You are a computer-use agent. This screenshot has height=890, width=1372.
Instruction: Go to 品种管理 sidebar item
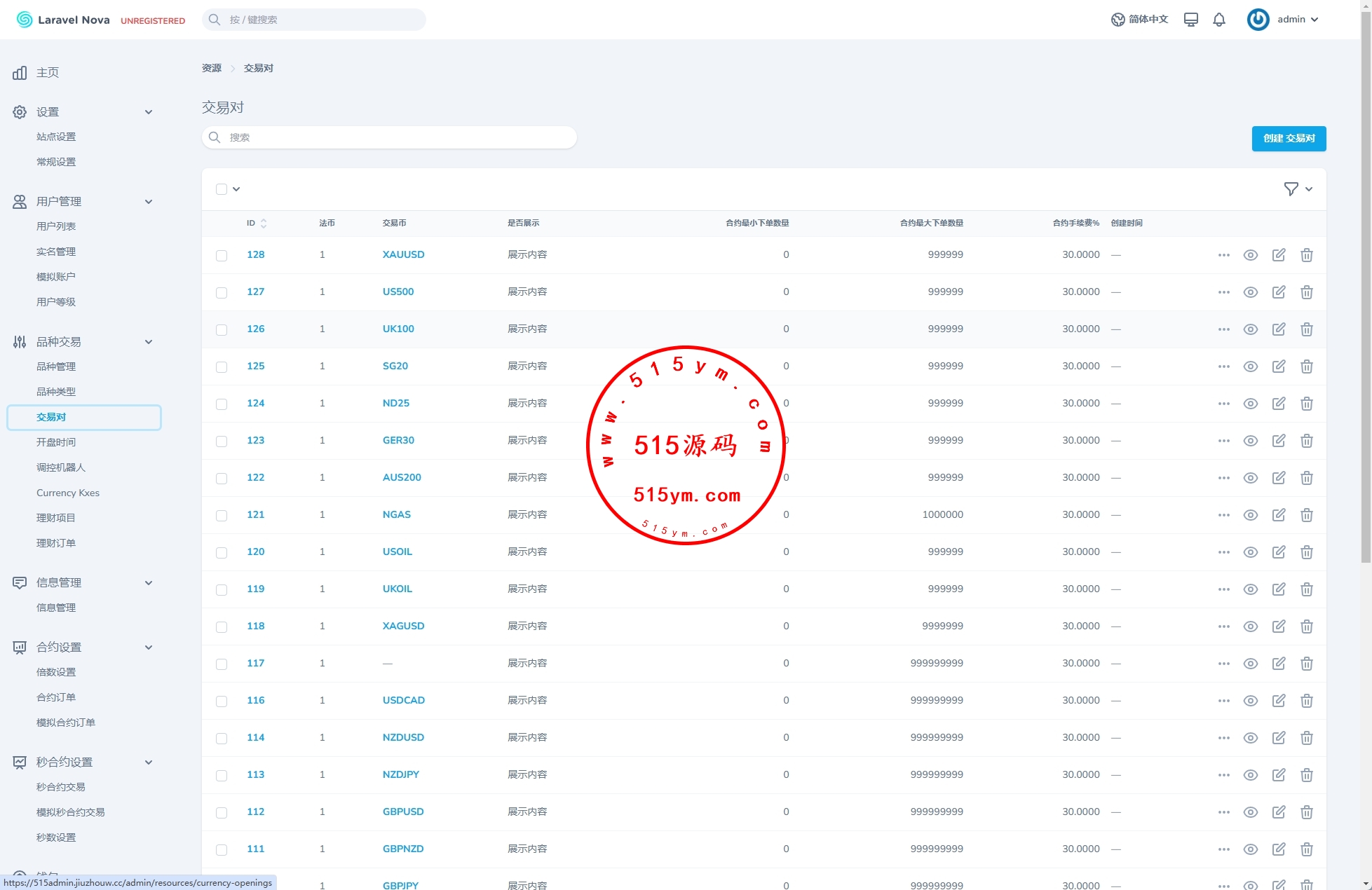[56, 367]
